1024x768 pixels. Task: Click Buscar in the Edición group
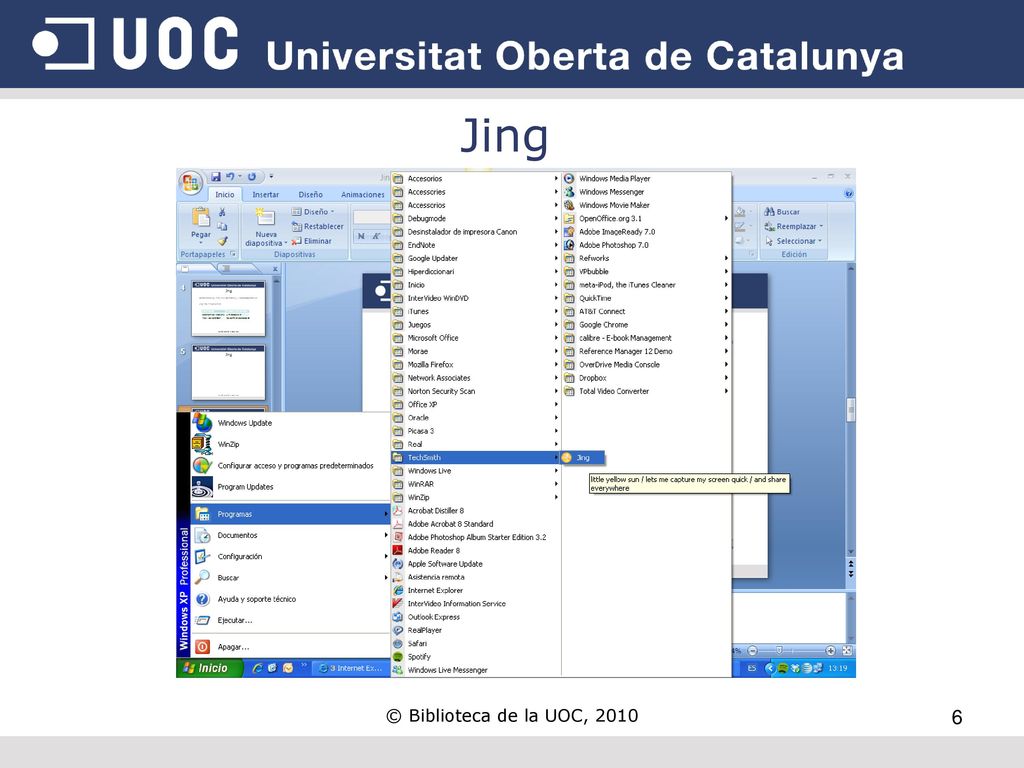[x=782, y=212]
